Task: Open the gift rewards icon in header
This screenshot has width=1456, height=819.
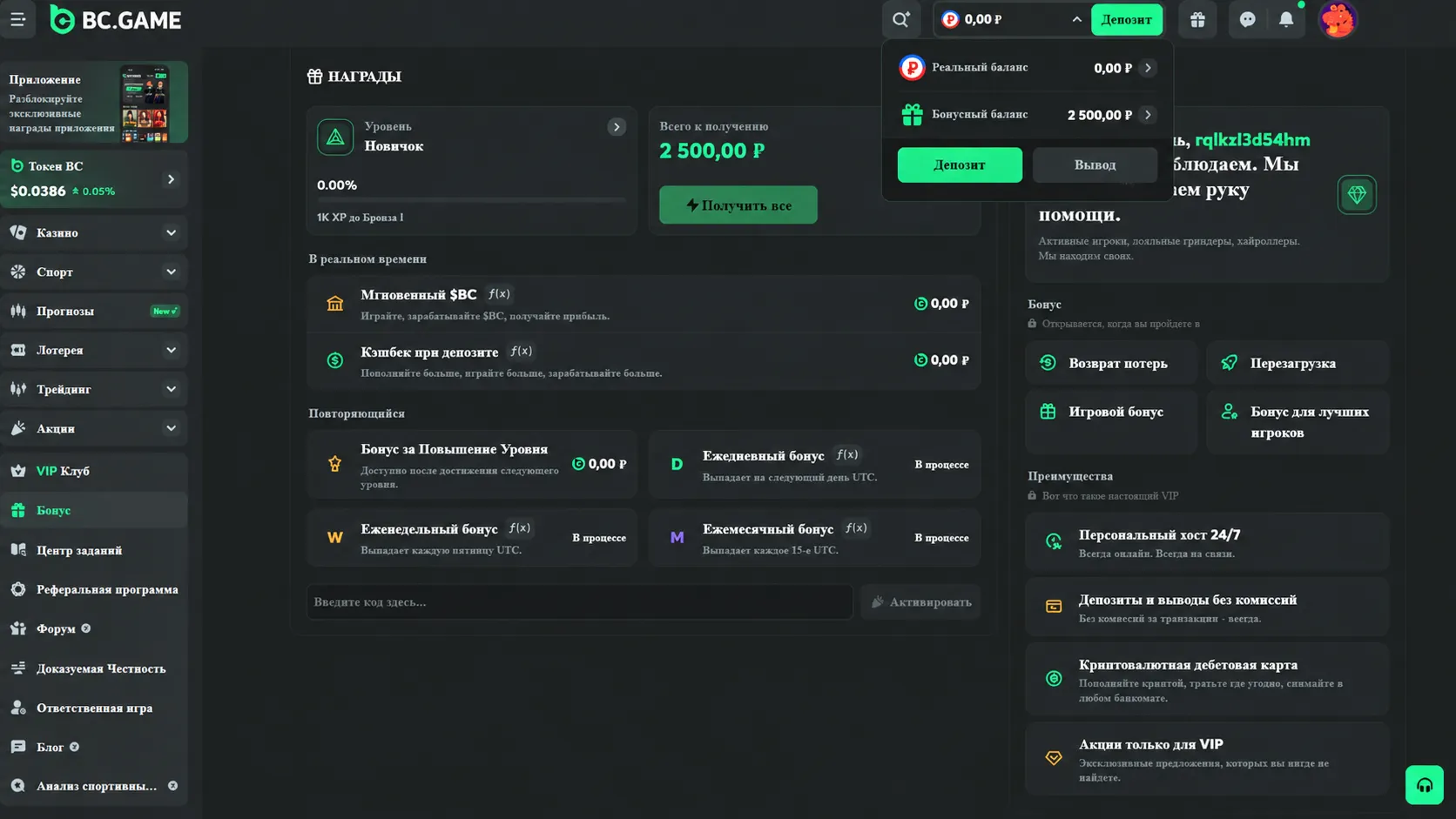Action: 1197,19
